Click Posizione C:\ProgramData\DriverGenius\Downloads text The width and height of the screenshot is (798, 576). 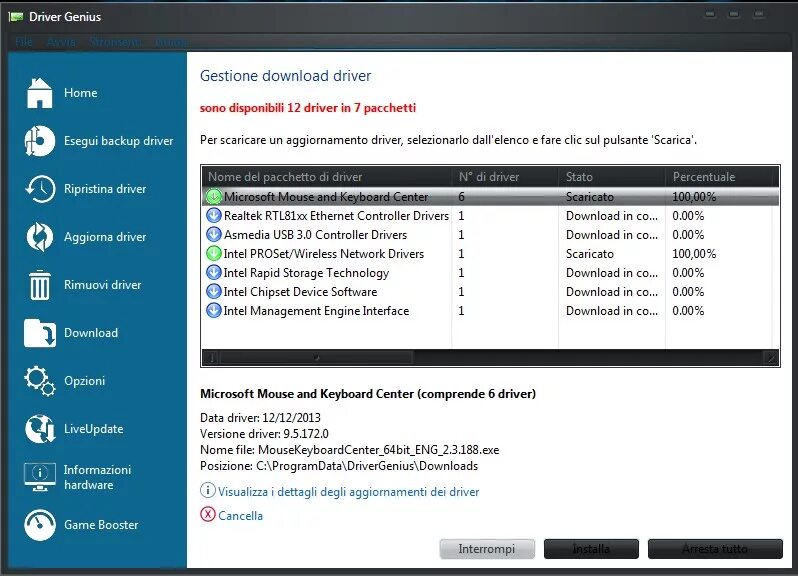pos(339,466)
